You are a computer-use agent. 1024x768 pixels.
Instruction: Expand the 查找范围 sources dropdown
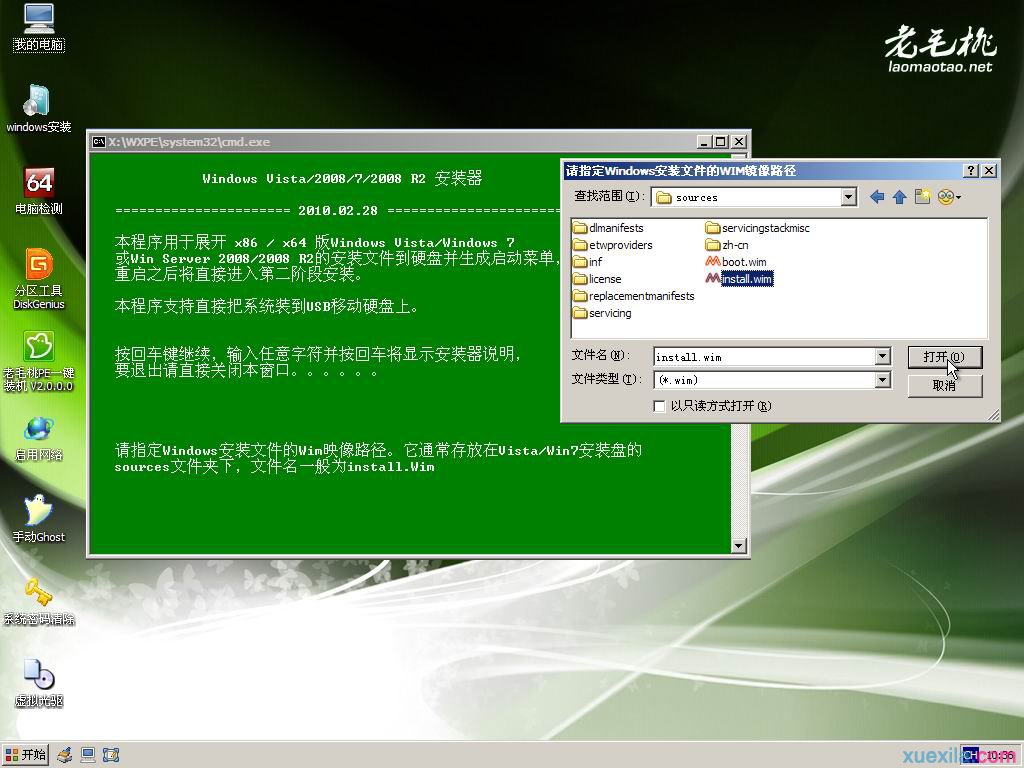tap(849, 197)
